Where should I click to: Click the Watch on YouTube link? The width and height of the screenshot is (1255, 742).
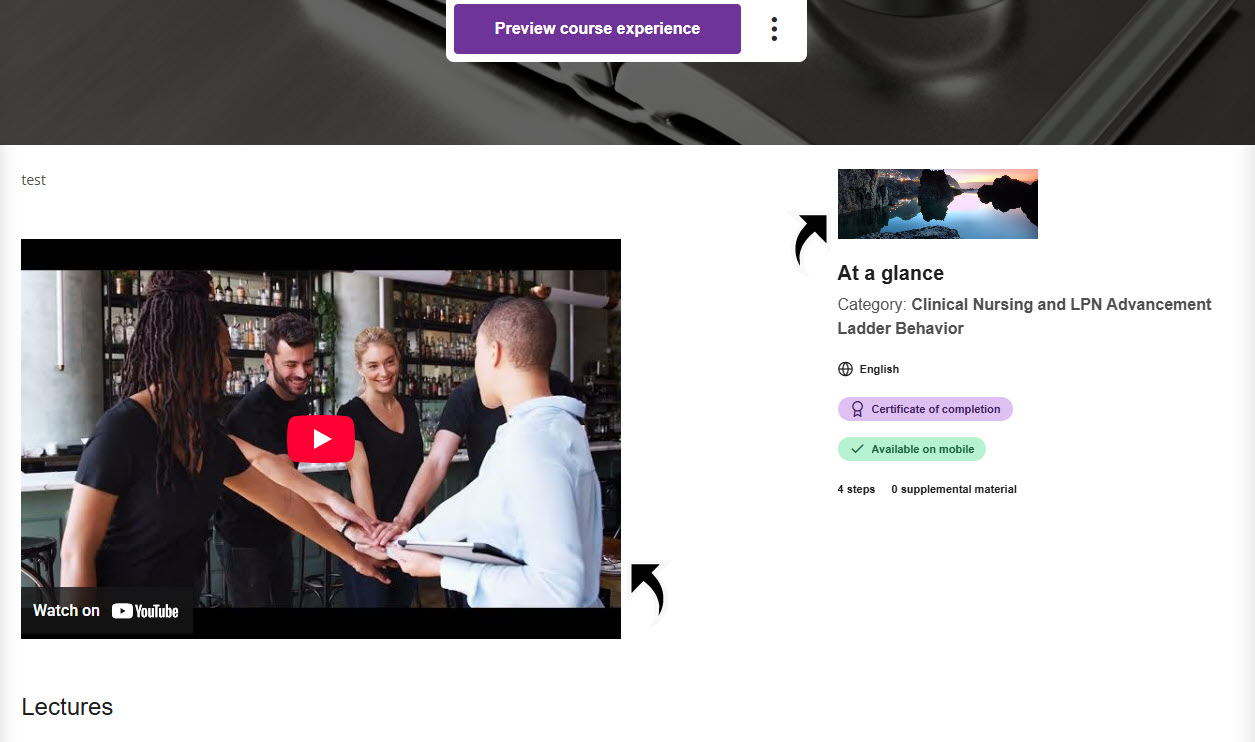(106, 611)
